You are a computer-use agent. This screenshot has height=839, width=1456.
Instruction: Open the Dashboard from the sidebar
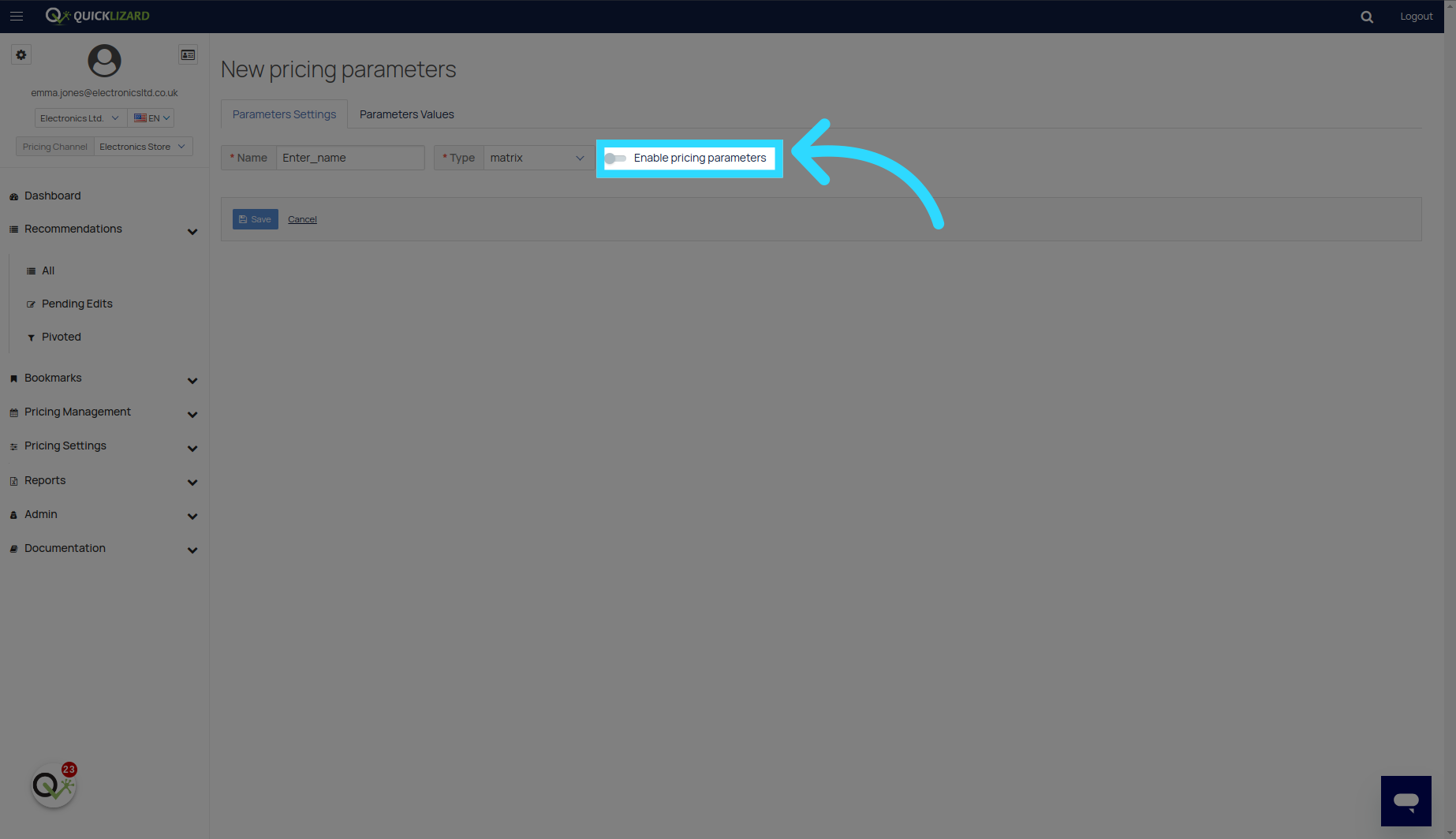(x=52, y=196)
